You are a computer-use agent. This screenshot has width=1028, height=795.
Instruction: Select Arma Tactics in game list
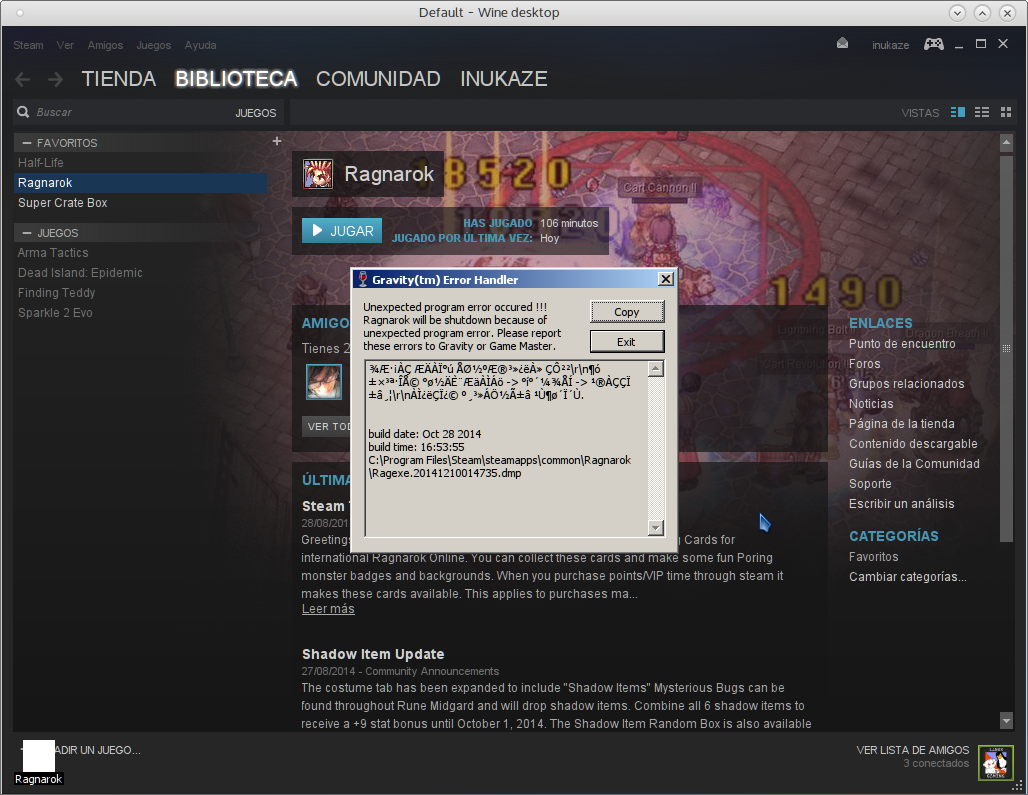click(140, 253)
